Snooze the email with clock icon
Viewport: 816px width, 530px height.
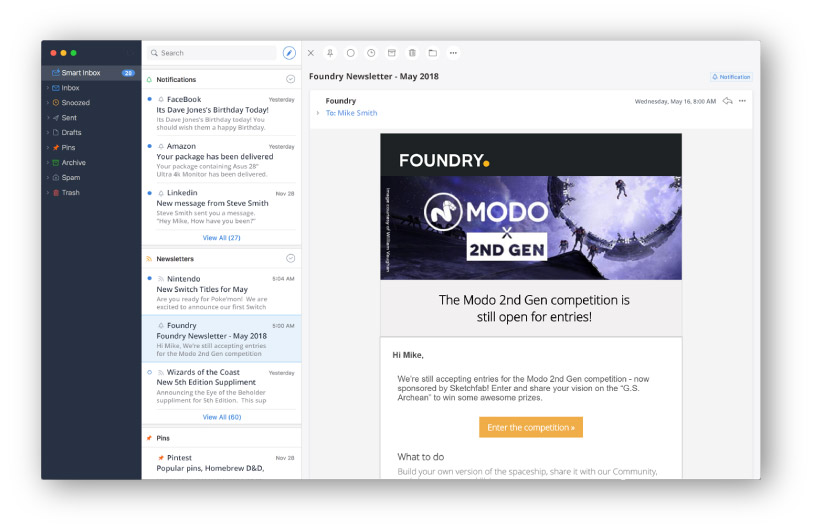point(371,53)
